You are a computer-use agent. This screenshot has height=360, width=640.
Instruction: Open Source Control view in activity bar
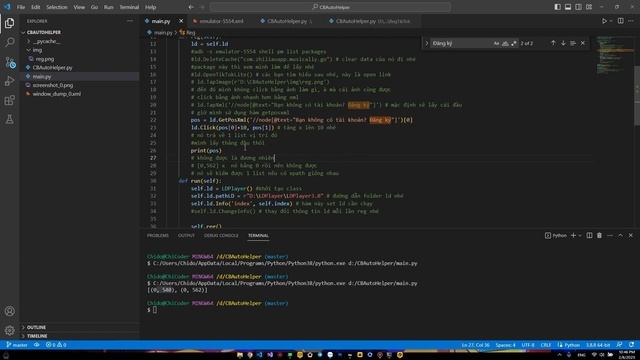click(x=9, y=62)
